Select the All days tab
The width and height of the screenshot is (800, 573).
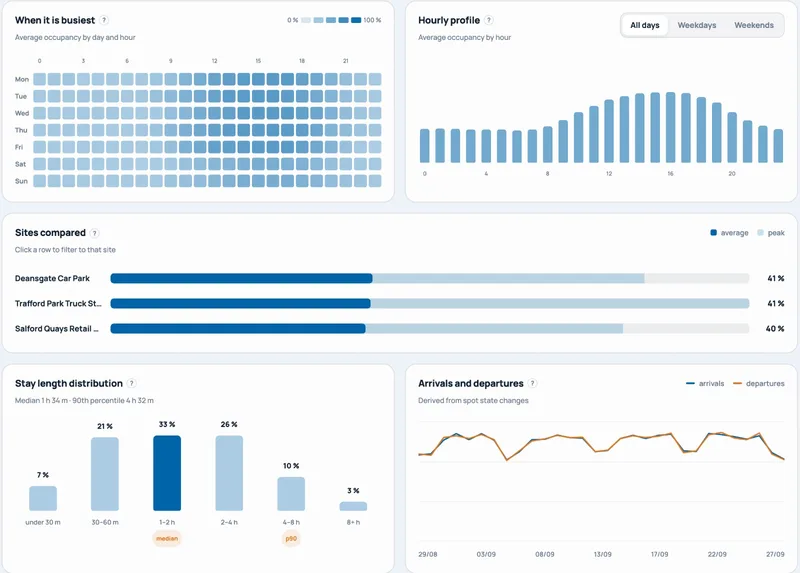(x=644, y=25)
